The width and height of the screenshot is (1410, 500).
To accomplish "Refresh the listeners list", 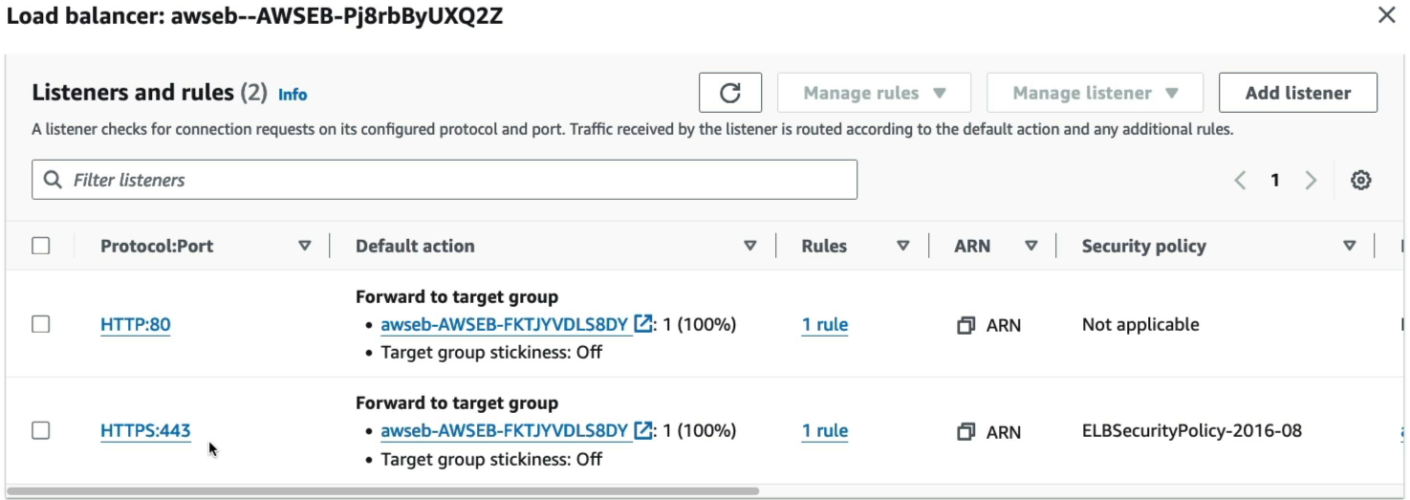I will point(730,93).
